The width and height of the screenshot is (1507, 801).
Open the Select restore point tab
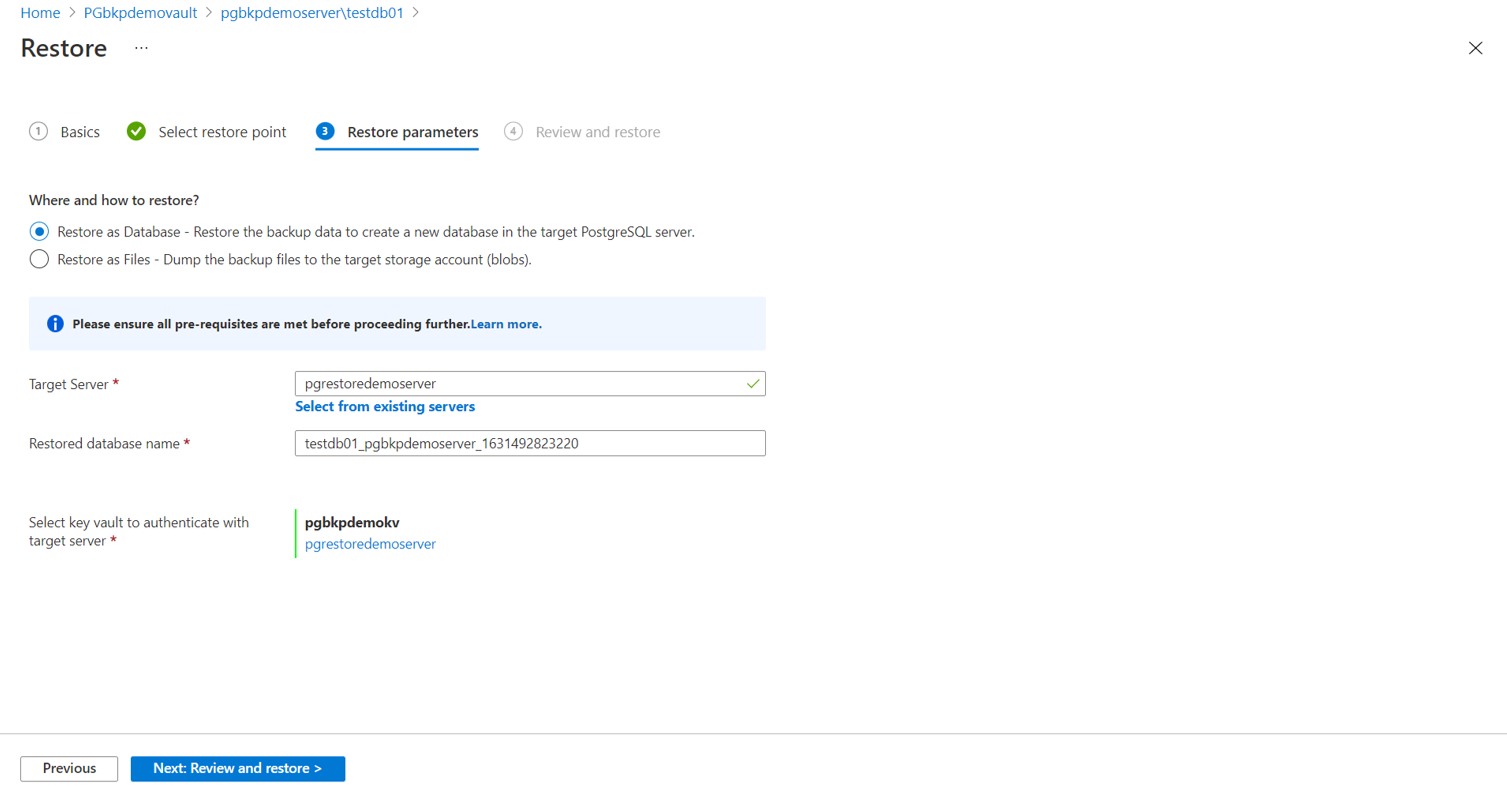[x=220, y=131]
